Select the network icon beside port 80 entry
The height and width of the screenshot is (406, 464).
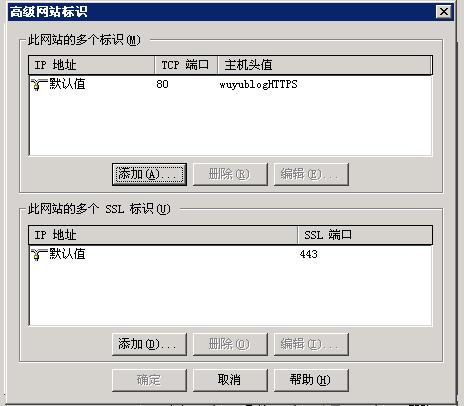click(39, 84)
